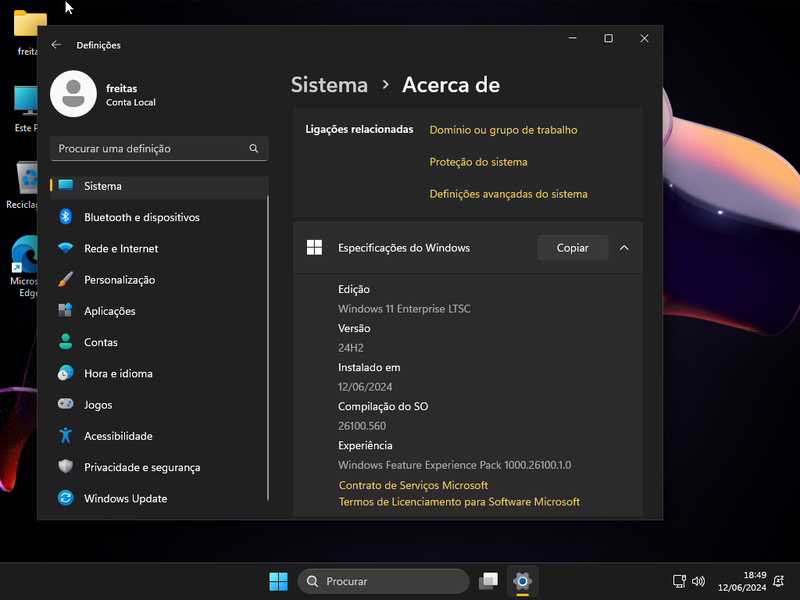This screenshot has height=600, width=800.
Task: Open Rede e Internet settings
Action: coord(159,248)
